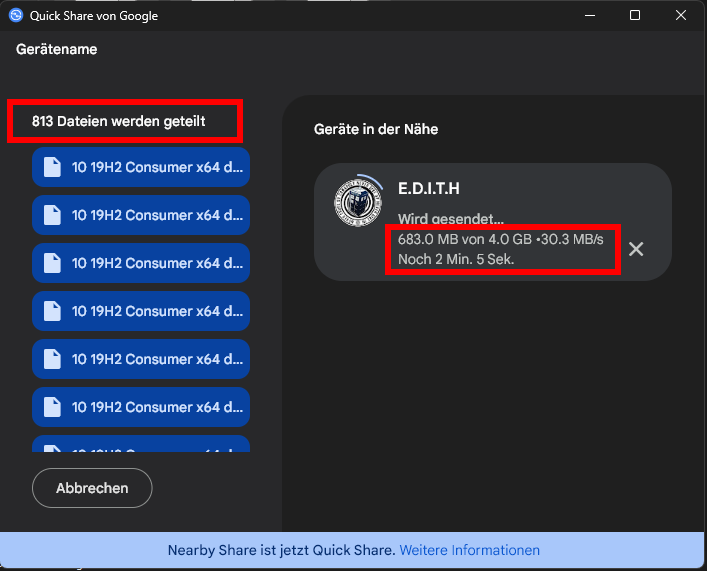Image resolution: width=707 pixels, height=571 pixels.
Task: Click the Noch 2 Min. 5 Sek. remaining time
Action: [x=456, y=259]
